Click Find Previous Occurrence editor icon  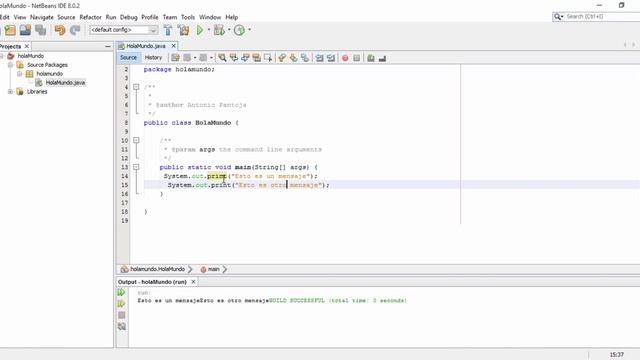[233, 58]
